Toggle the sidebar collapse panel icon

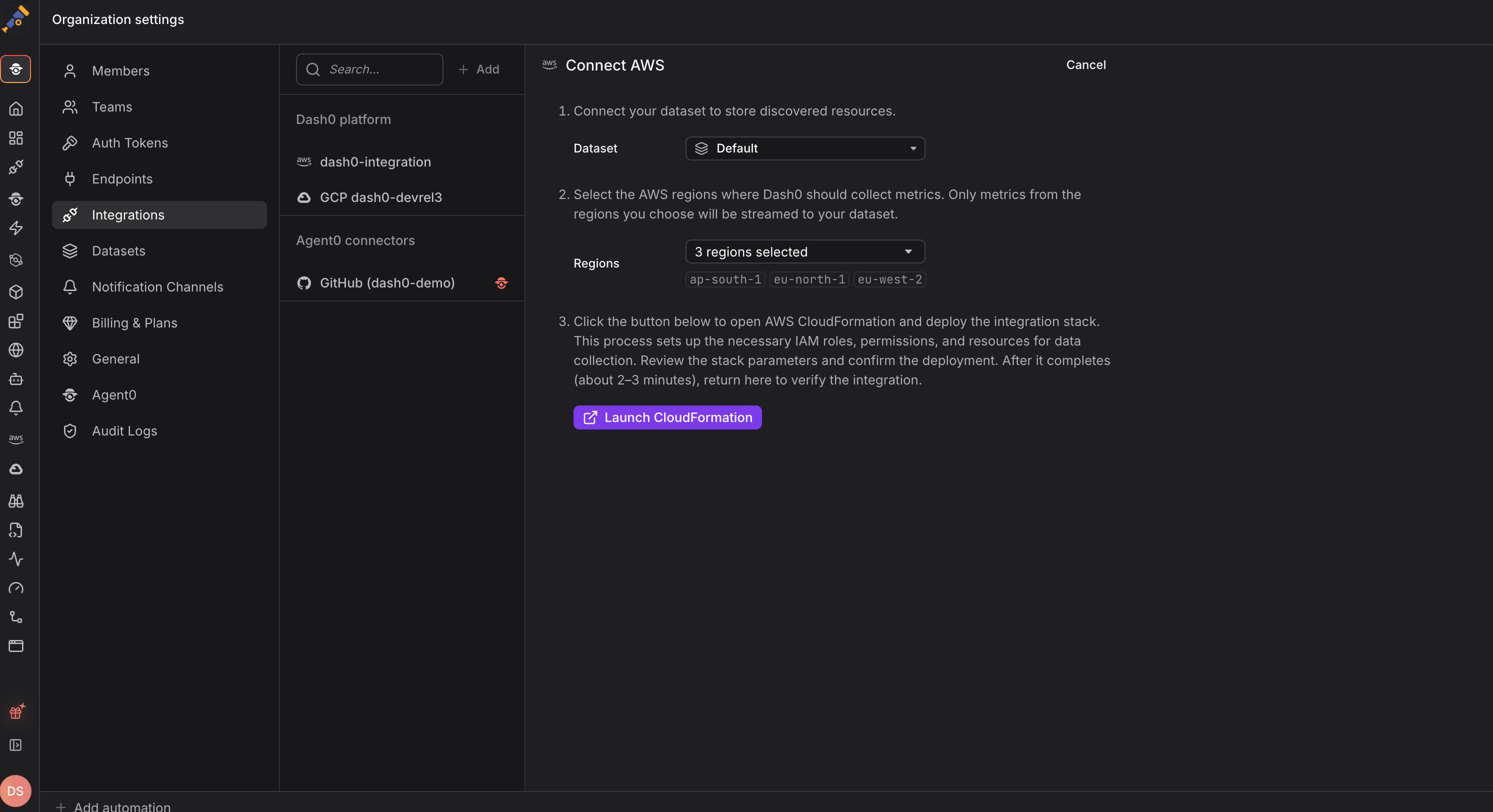click(x=15, y=745)
